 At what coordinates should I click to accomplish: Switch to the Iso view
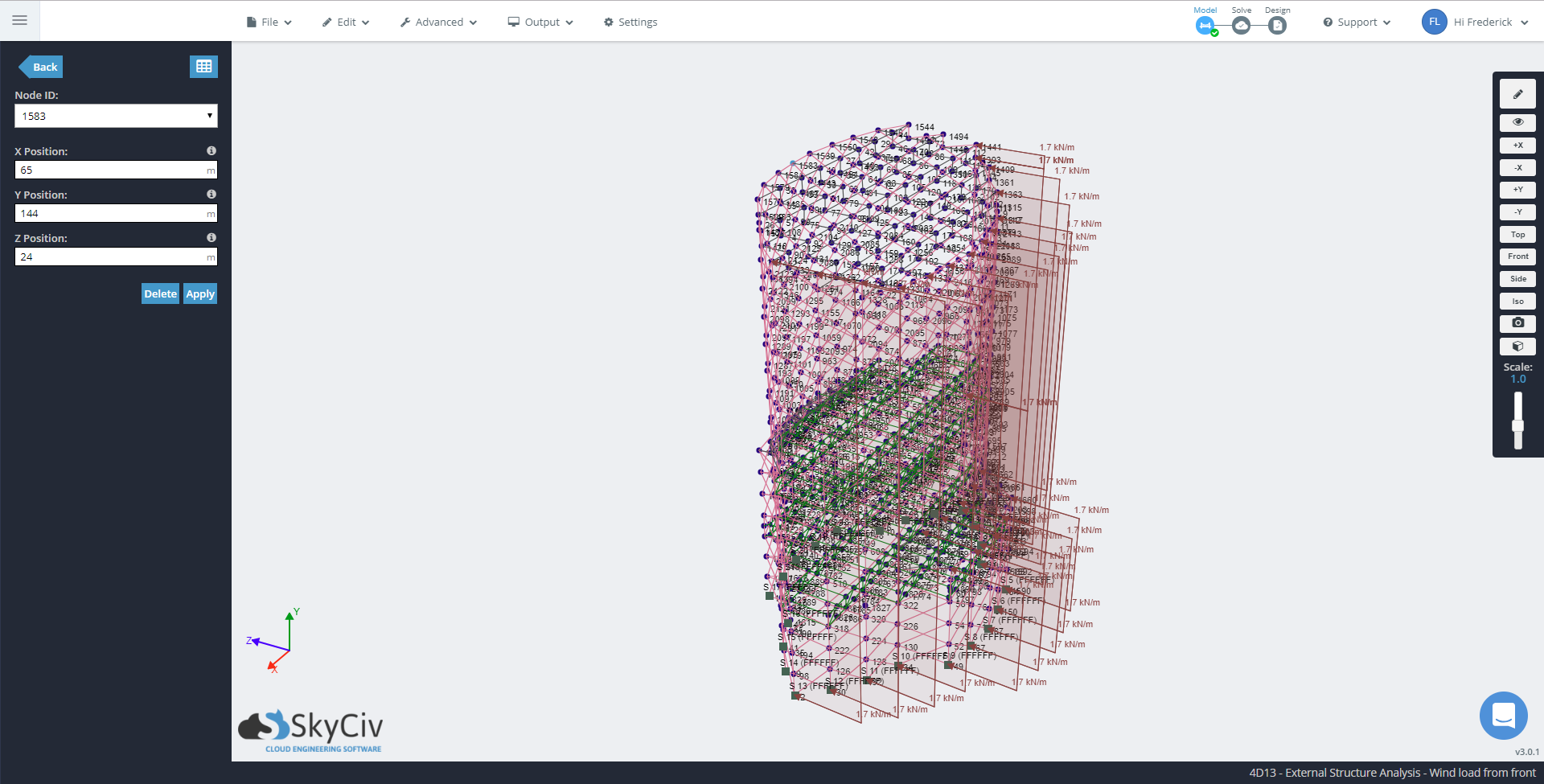tap(1517, 302)
